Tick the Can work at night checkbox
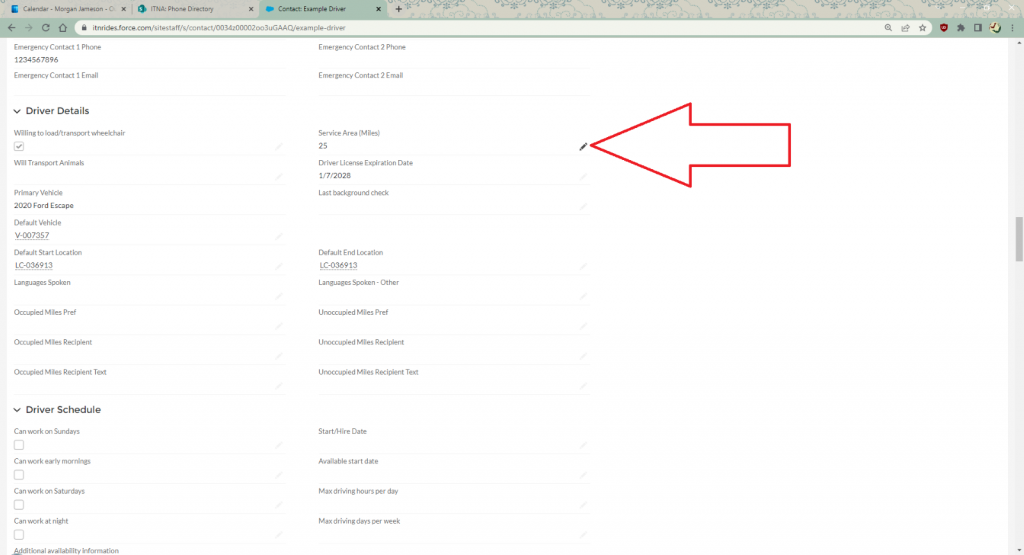The width and height of the screenshot is (1024, 555). [x=19, y=535]
